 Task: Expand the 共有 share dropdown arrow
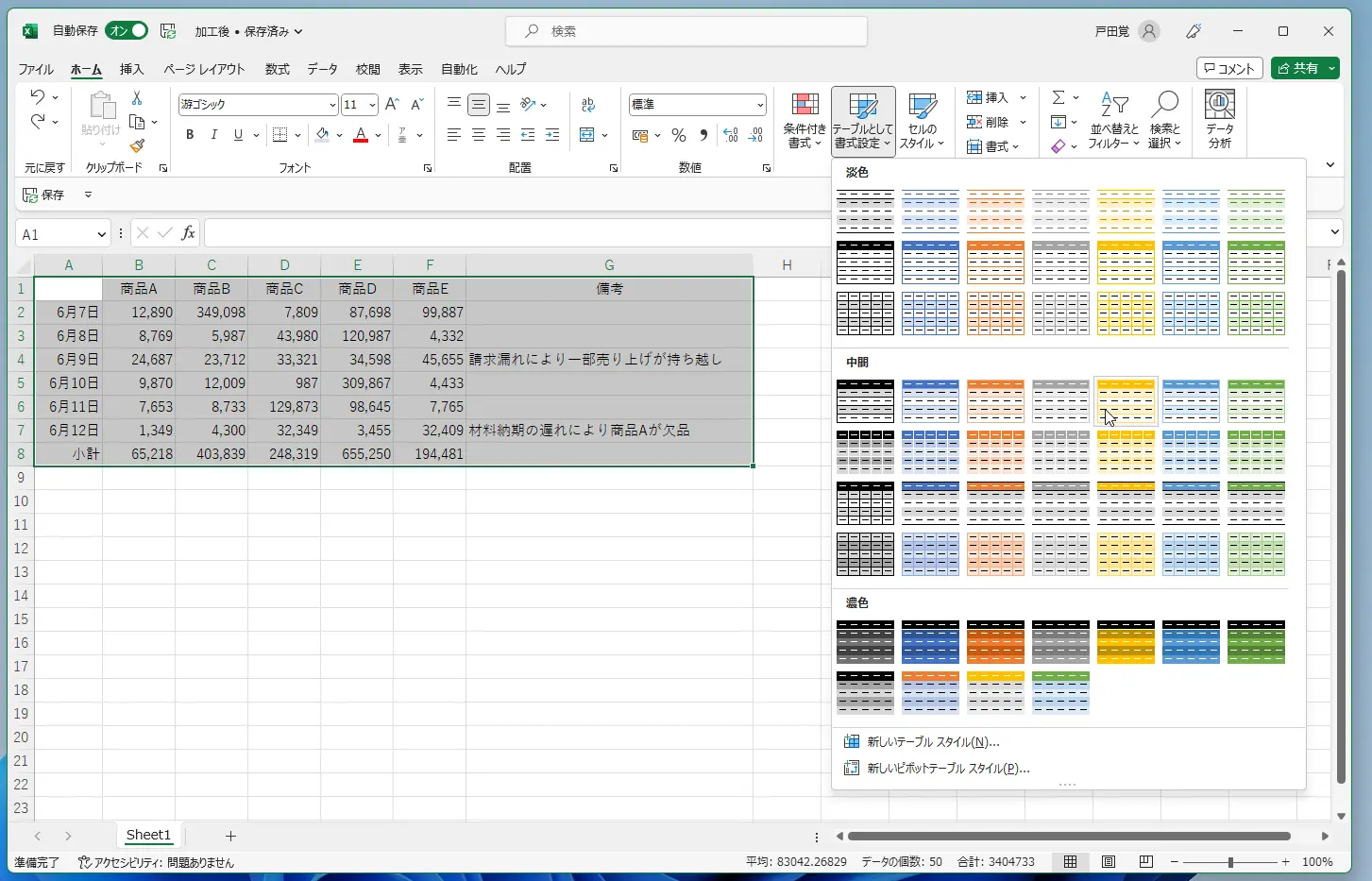coord(1331,68)
